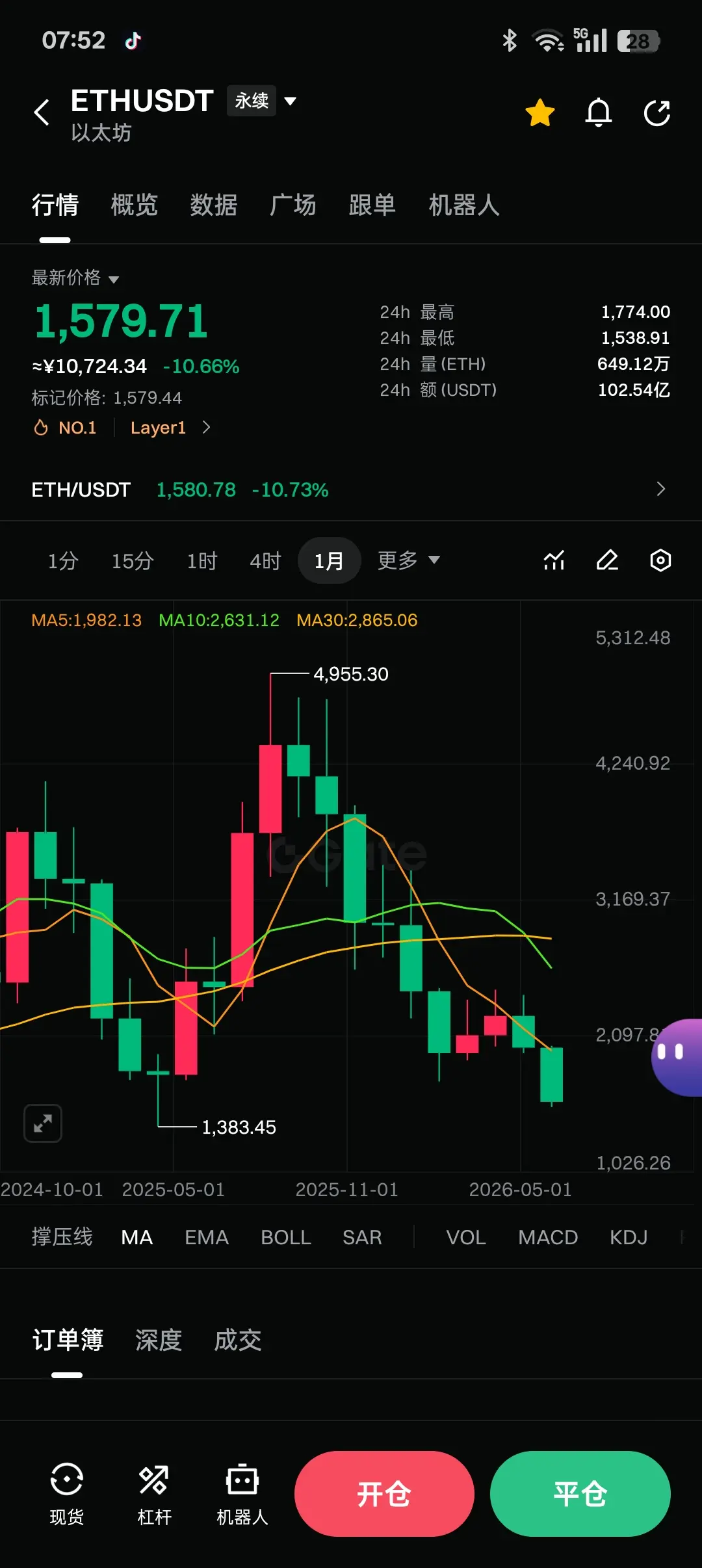Open 杠杆 margin trading icon

pos(154,1494)
